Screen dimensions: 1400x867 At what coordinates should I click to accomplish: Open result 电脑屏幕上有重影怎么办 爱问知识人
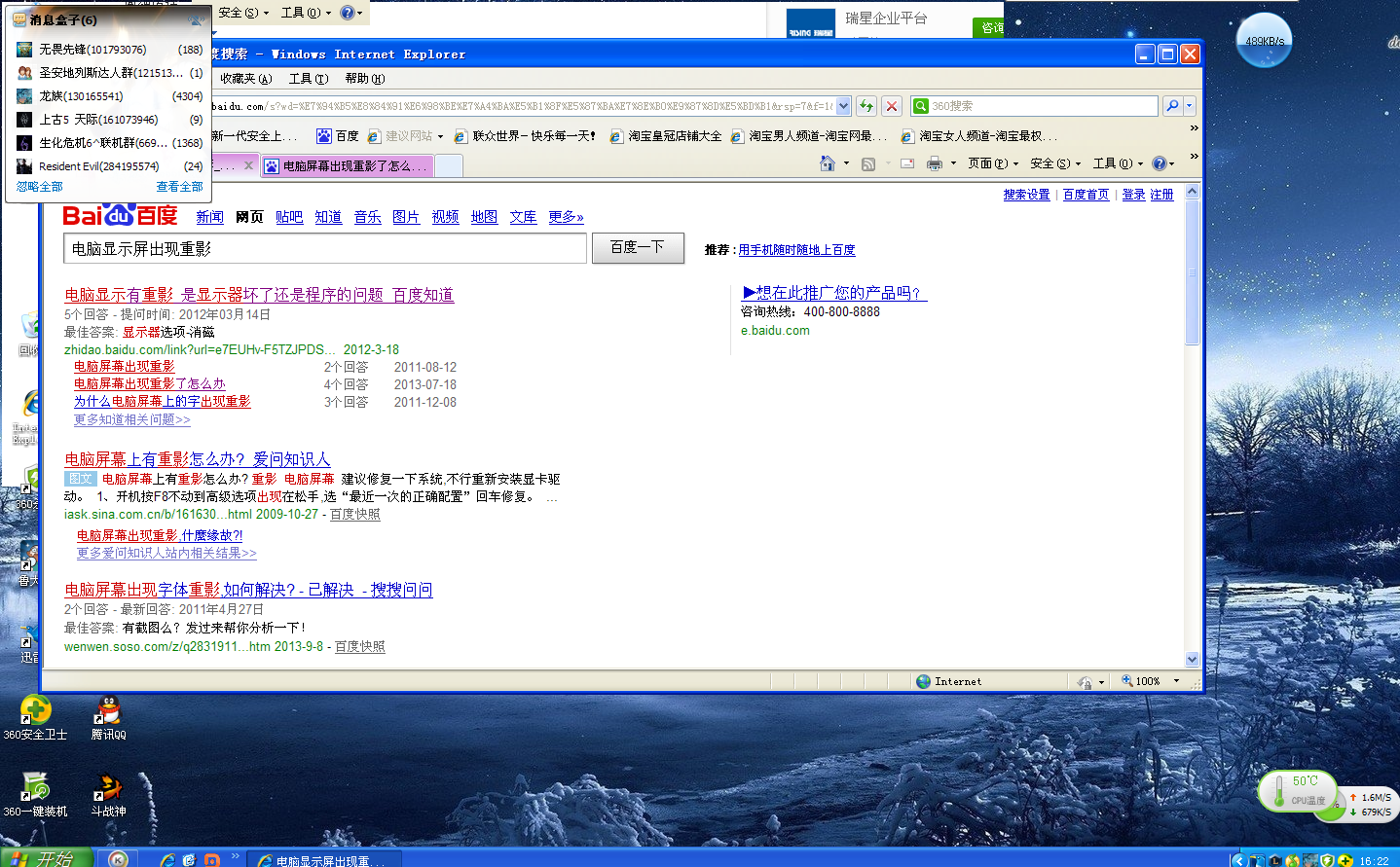point(198,459)
